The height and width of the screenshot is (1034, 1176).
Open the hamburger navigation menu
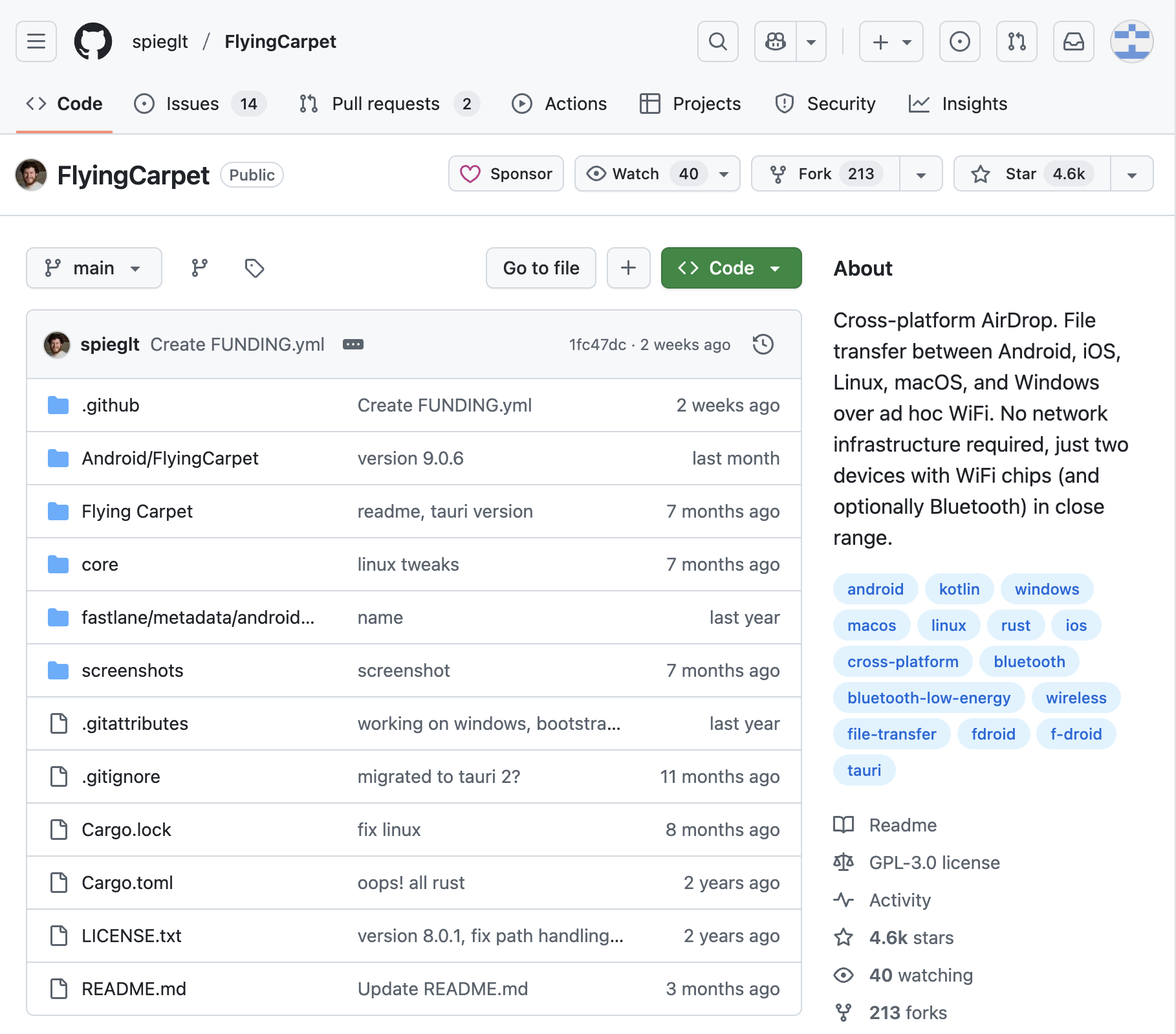pos(36,41)
